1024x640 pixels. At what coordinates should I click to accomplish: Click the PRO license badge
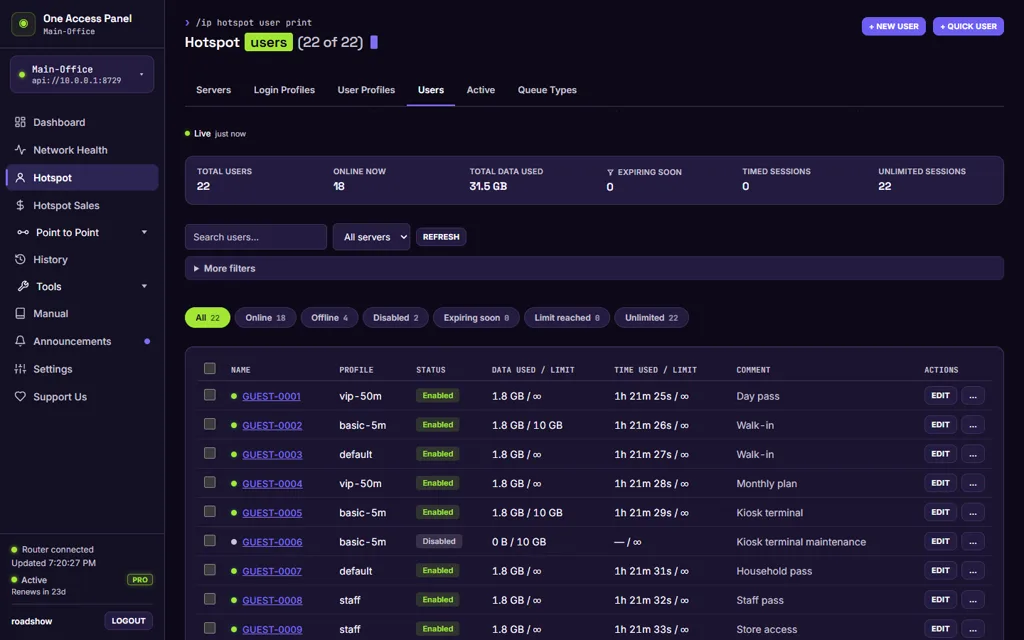[x=140, y=579]
